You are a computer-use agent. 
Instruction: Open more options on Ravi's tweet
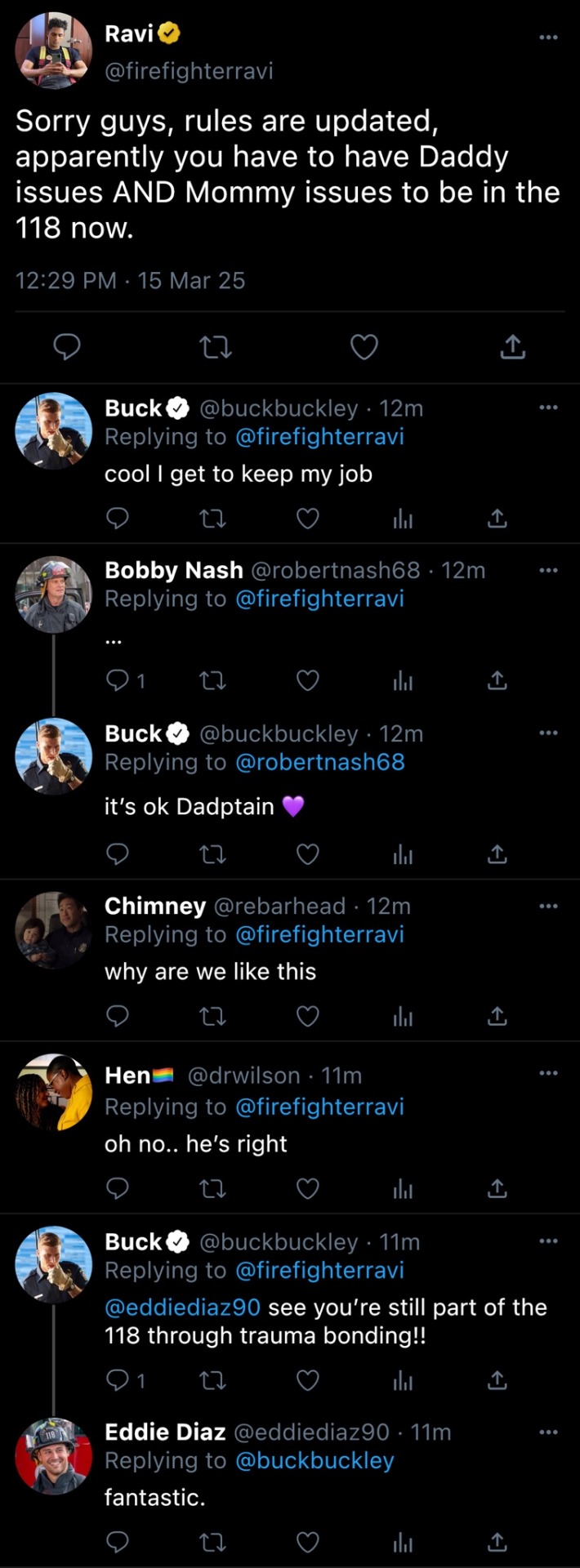[548, 37]
